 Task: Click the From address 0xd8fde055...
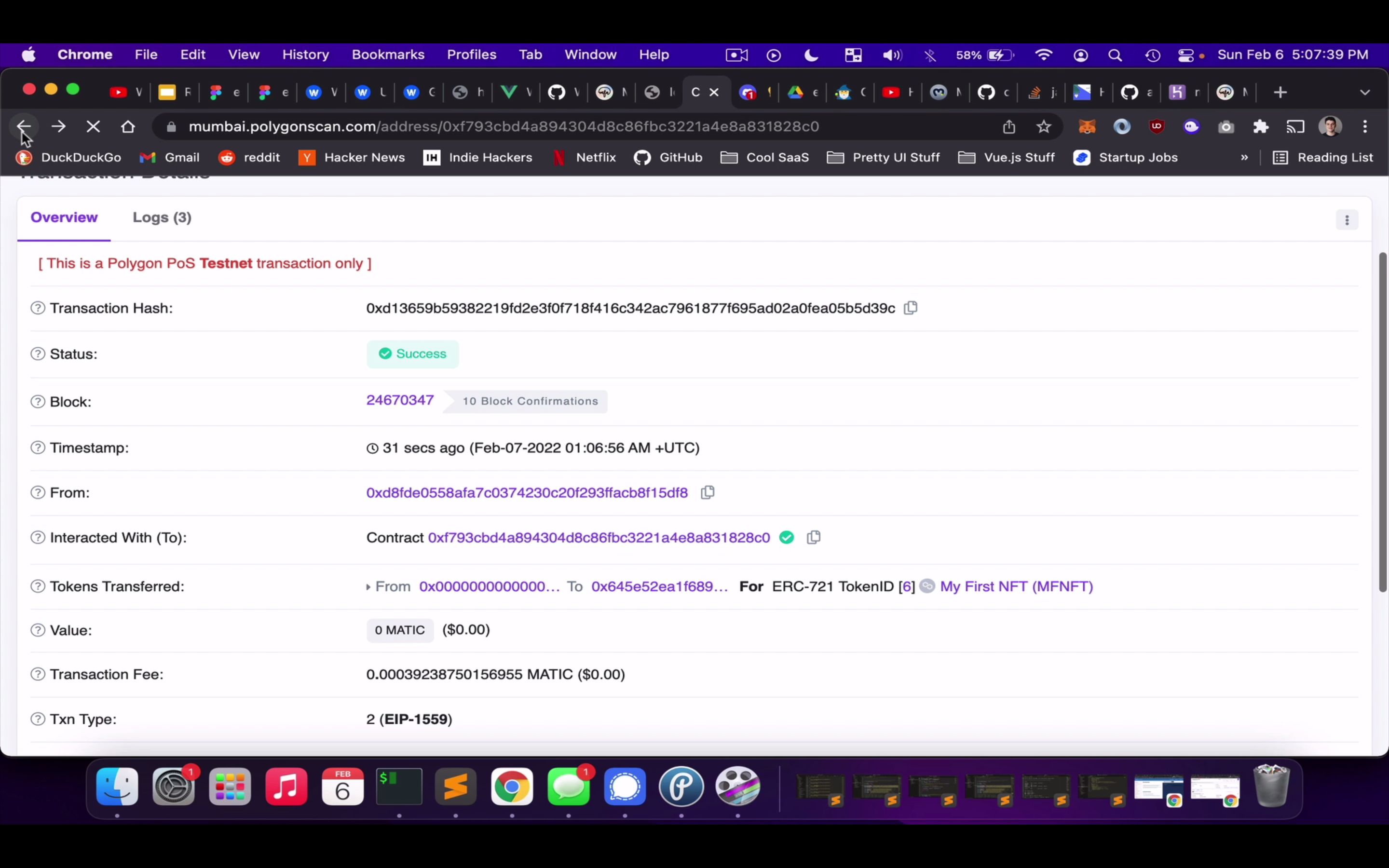click(x=527, y=492)
